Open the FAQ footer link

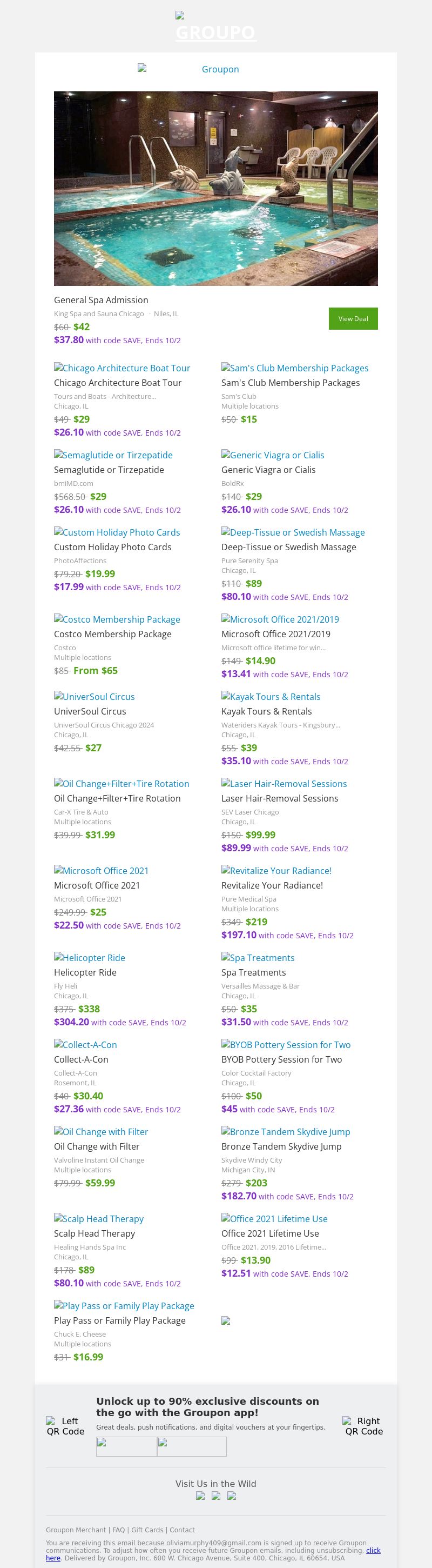point(119,1530)
